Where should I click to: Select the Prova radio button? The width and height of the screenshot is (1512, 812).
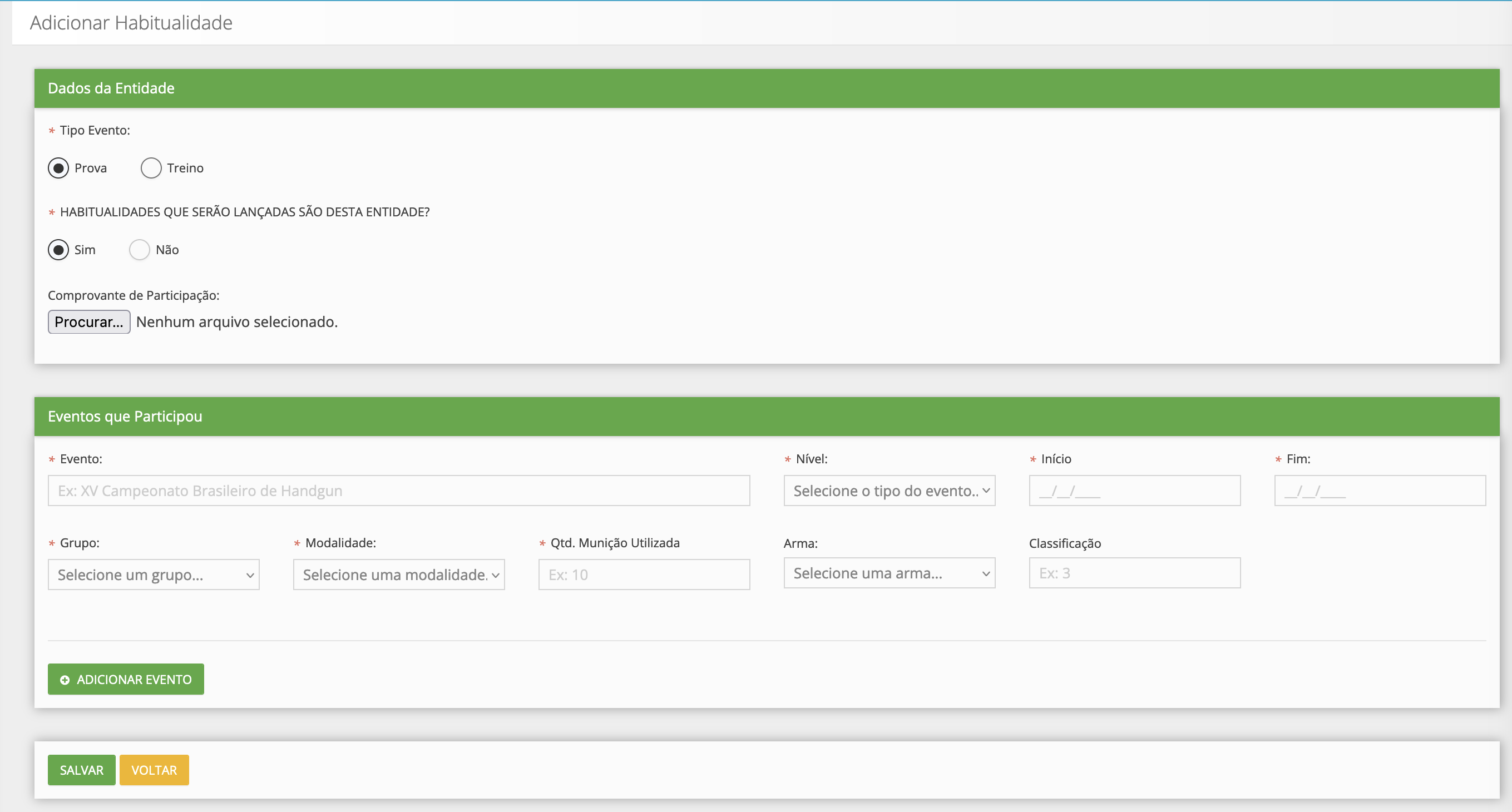58,168
